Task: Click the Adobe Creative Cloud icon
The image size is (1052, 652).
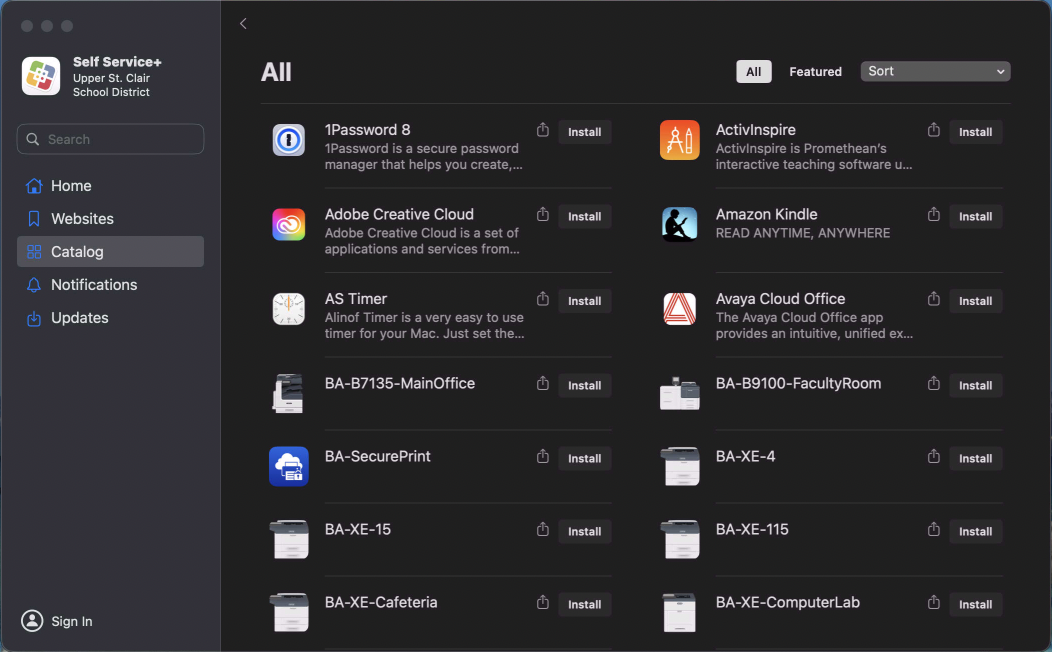Action: tap(289, 224)
